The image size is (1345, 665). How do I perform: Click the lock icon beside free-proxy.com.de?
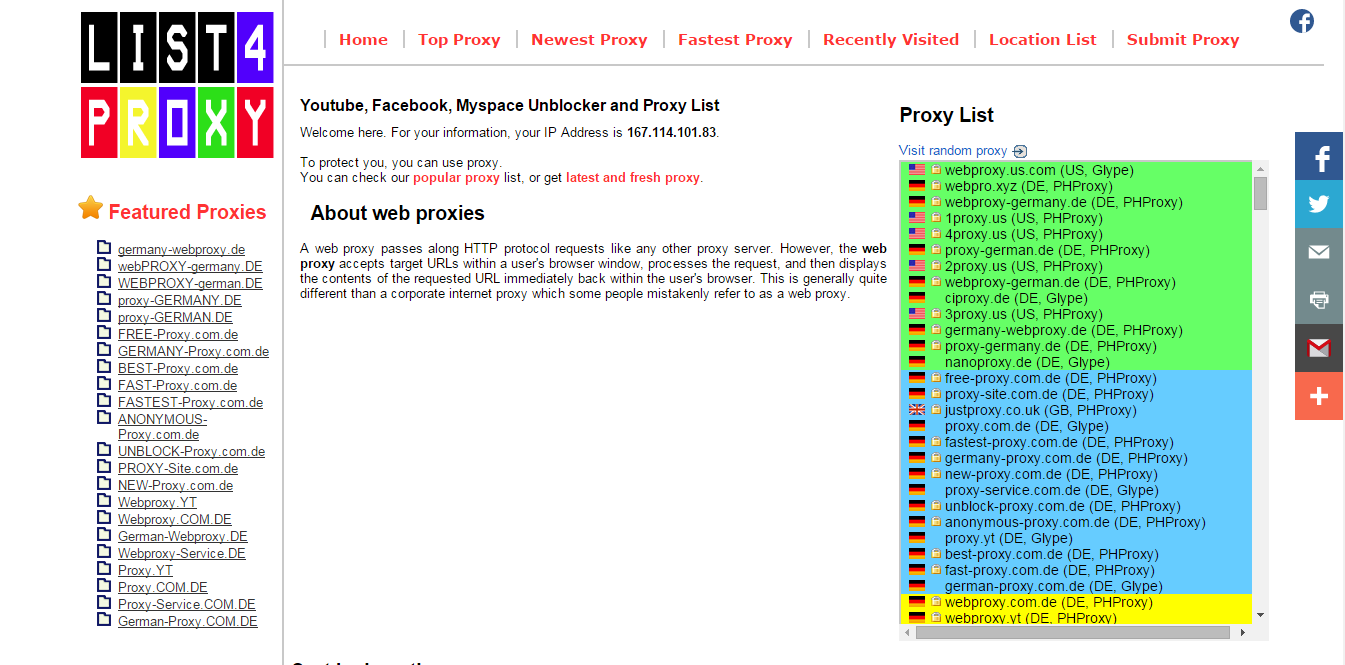936,377
